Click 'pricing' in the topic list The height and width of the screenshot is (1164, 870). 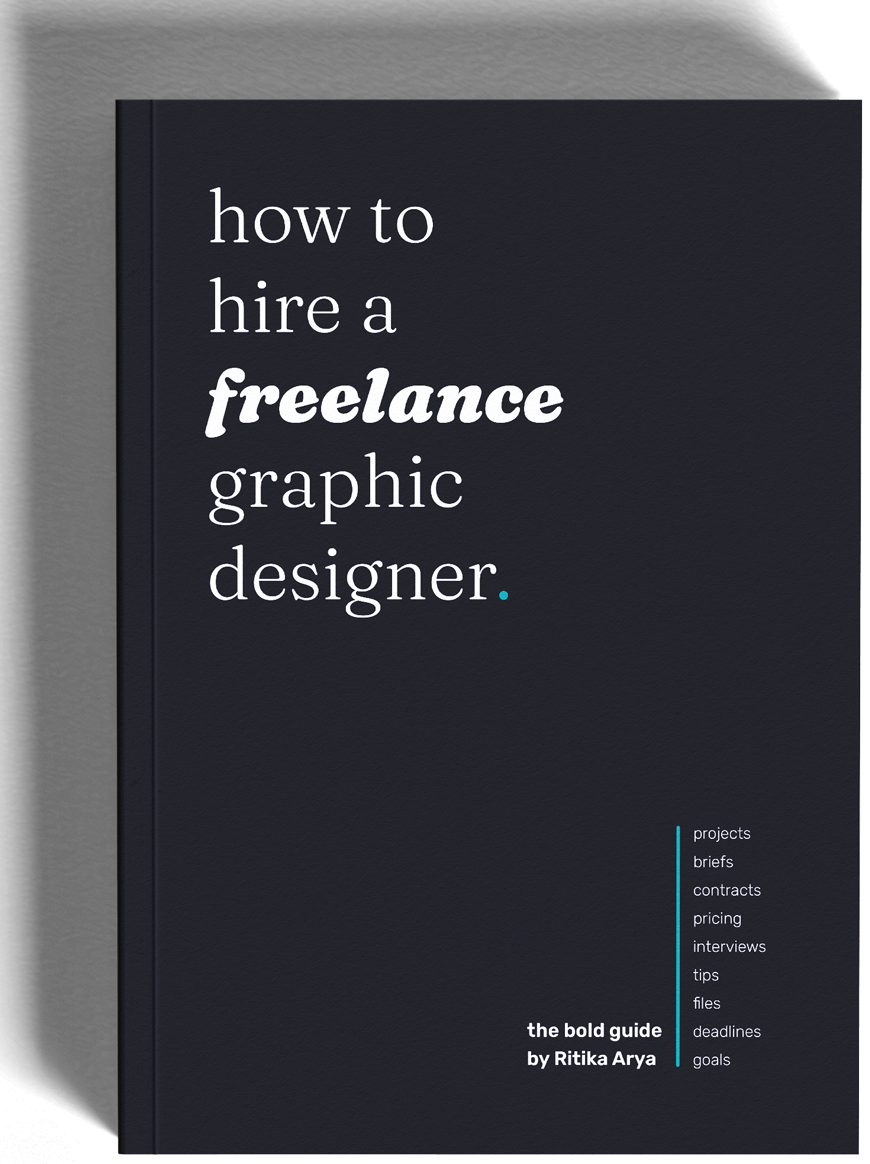pyautogui.click(x=717, y=919)
